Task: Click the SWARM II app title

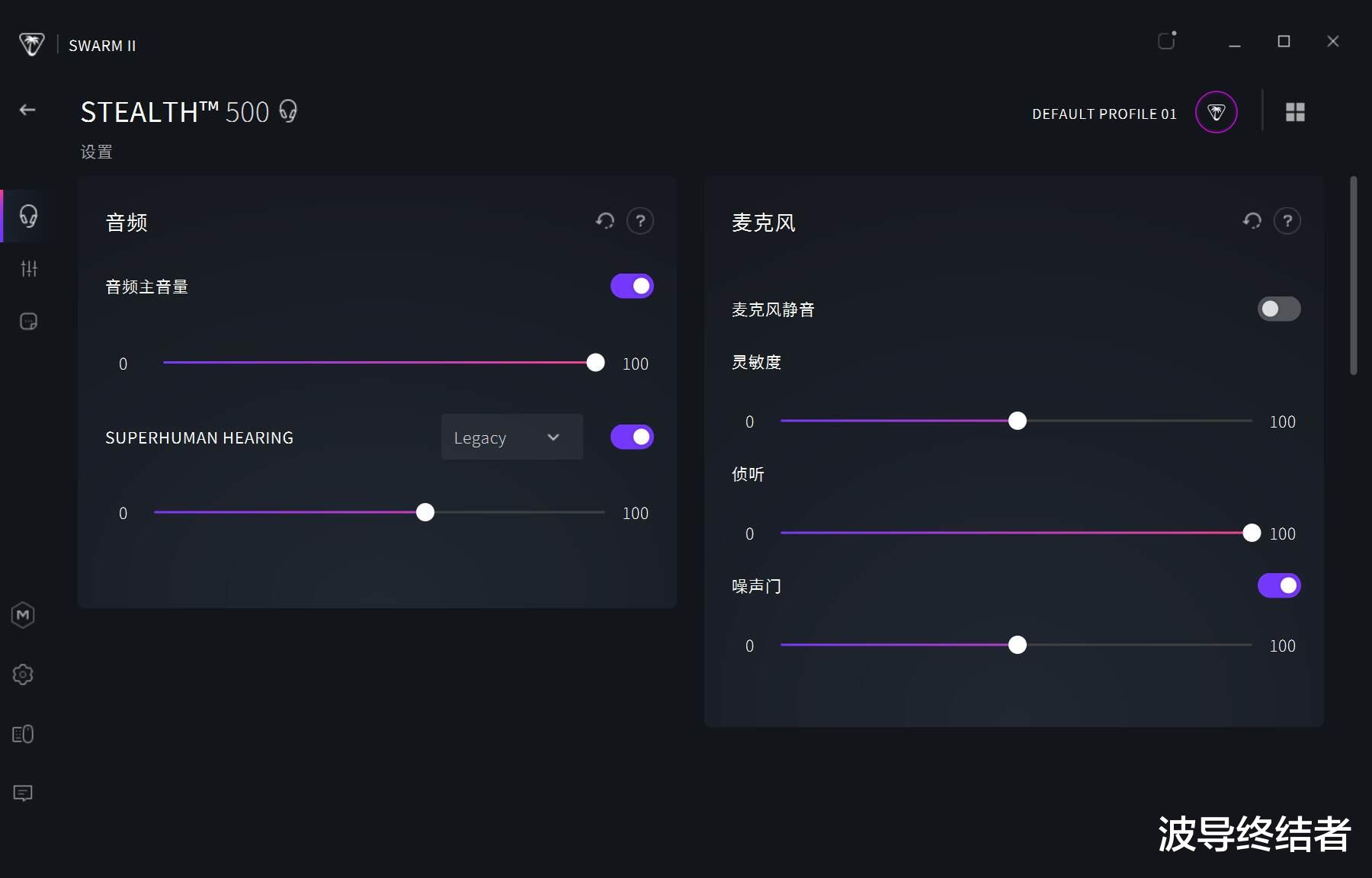Action: pos(102,46)
